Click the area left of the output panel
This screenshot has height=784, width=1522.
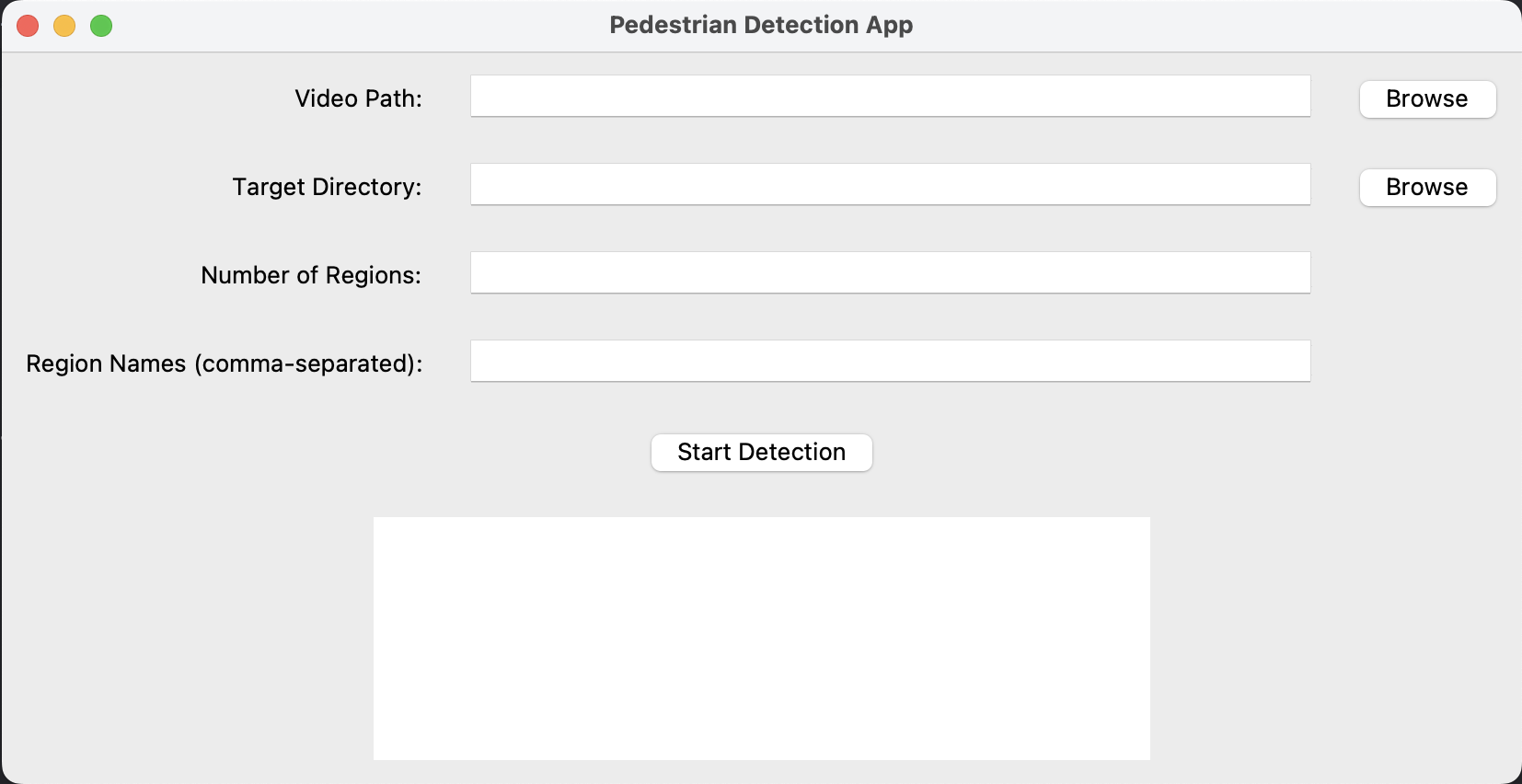184,638
